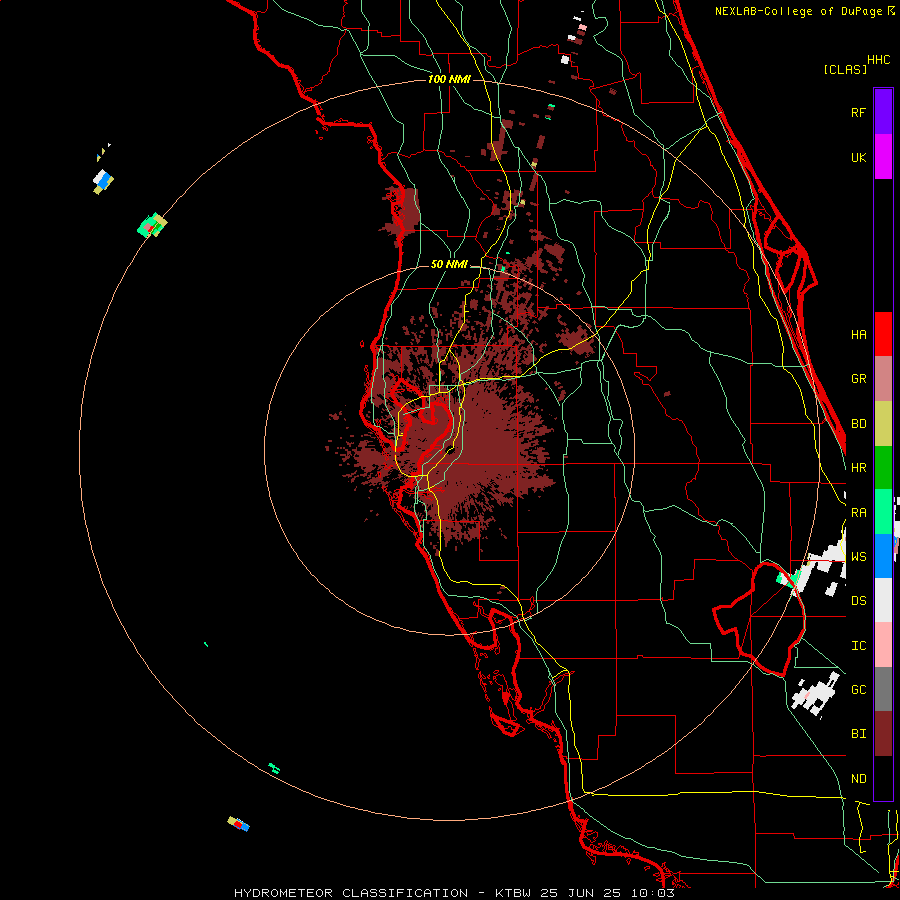Image resolution: width=900 pixels, height=900 pixels.
Task: Click the 'RA' legend label
Action: (858, 513)
